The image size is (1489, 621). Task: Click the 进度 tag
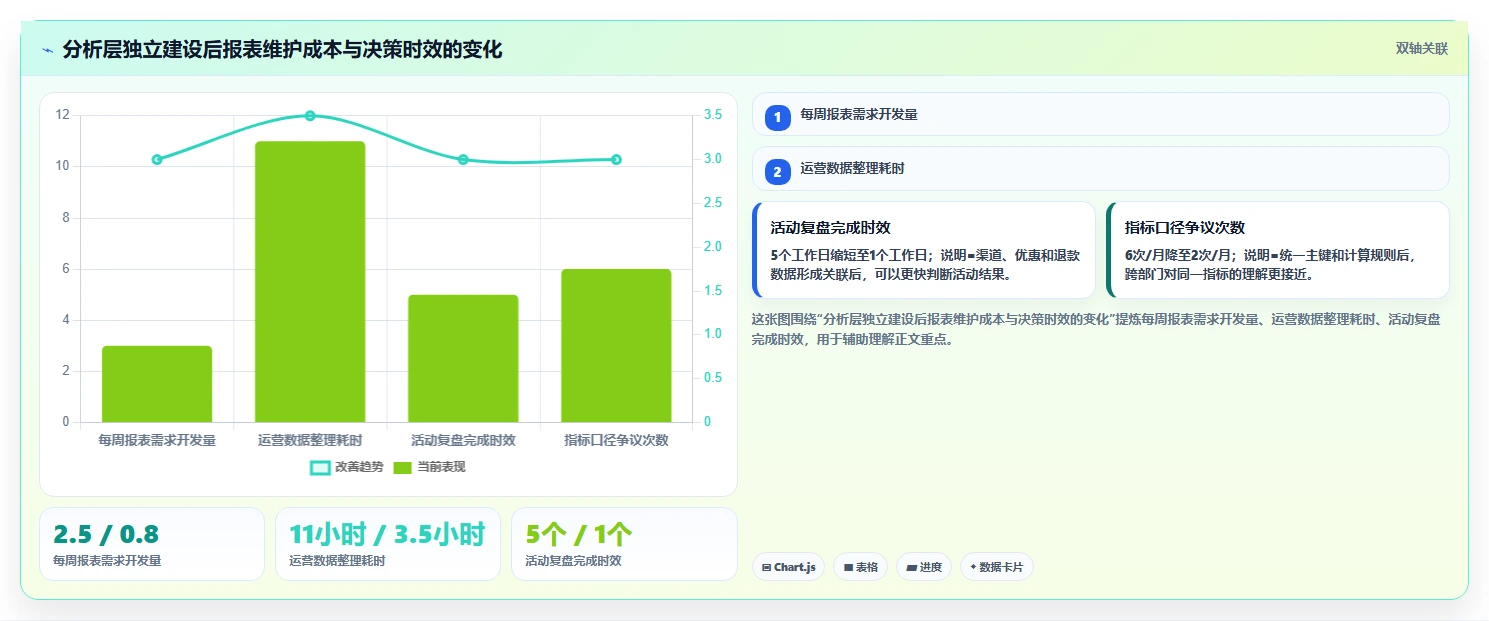tap(924, 567)
